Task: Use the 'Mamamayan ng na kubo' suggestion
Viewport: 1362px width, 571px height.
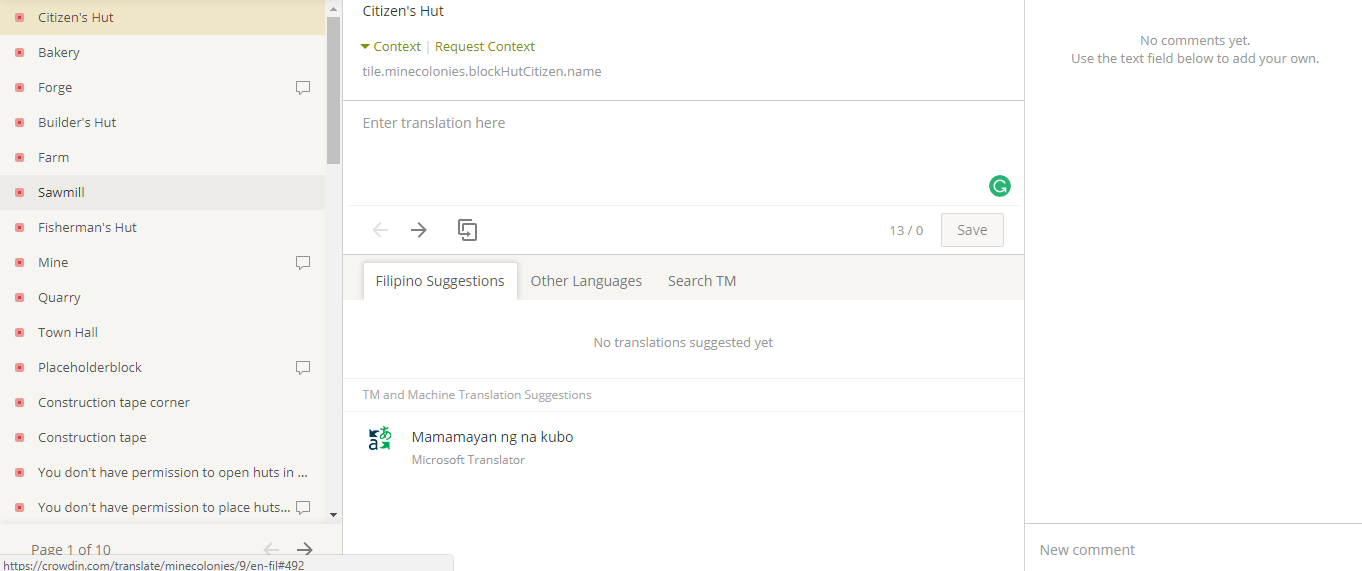Action: (x=493, y=437)
